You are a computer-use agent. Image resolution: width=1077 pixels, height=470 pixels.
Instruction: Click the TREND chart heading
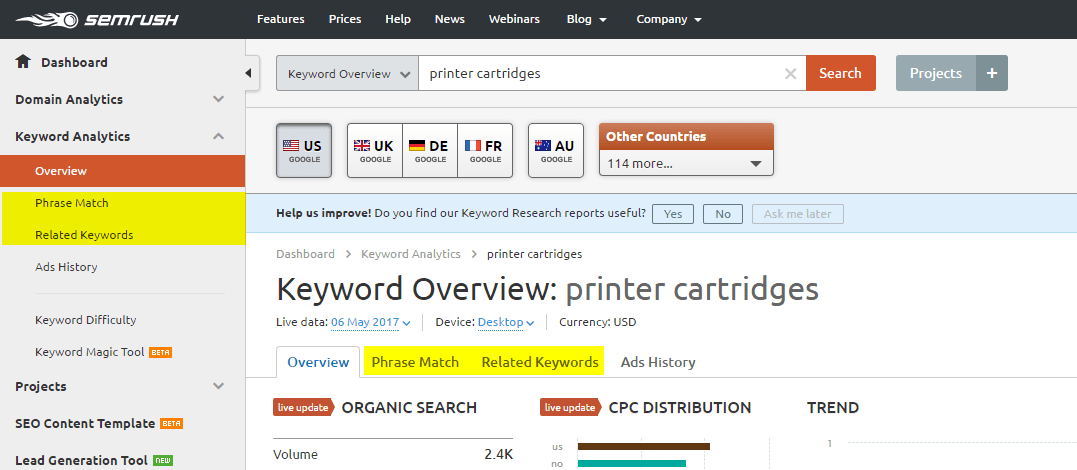pos(832,407)
